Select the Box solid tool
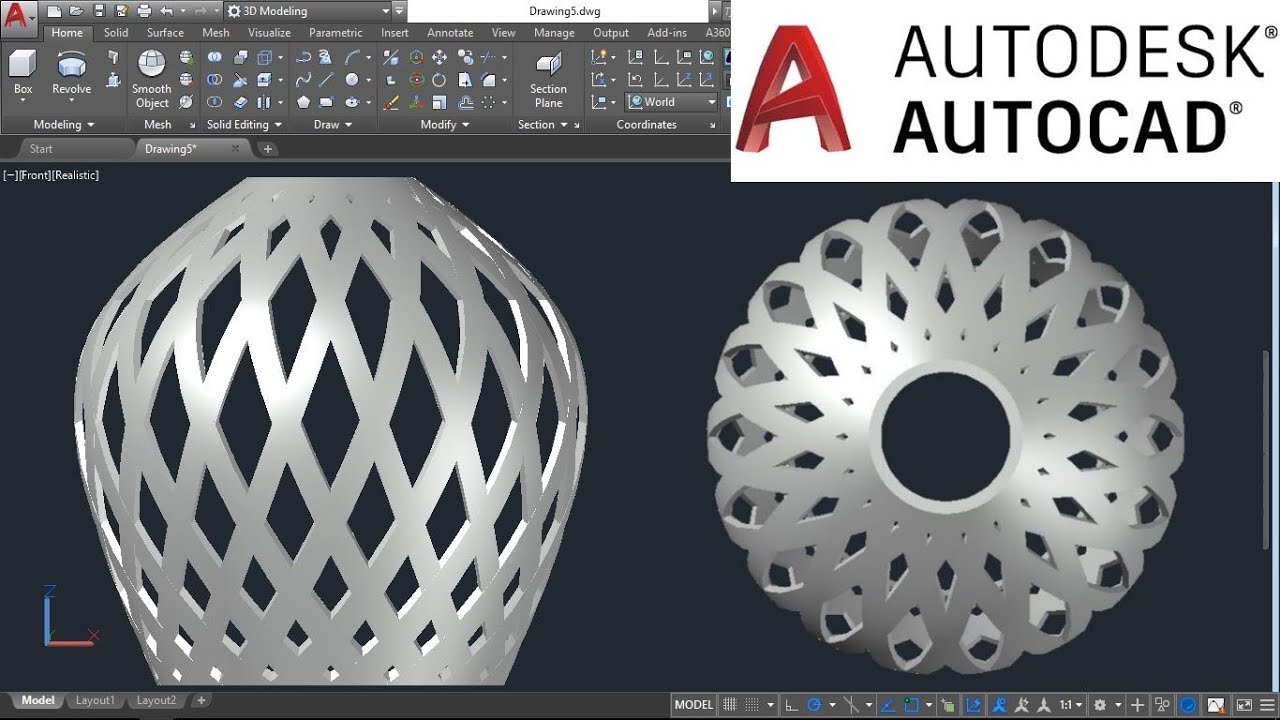Screen dimensions: 1280x720 click(23, 72)
